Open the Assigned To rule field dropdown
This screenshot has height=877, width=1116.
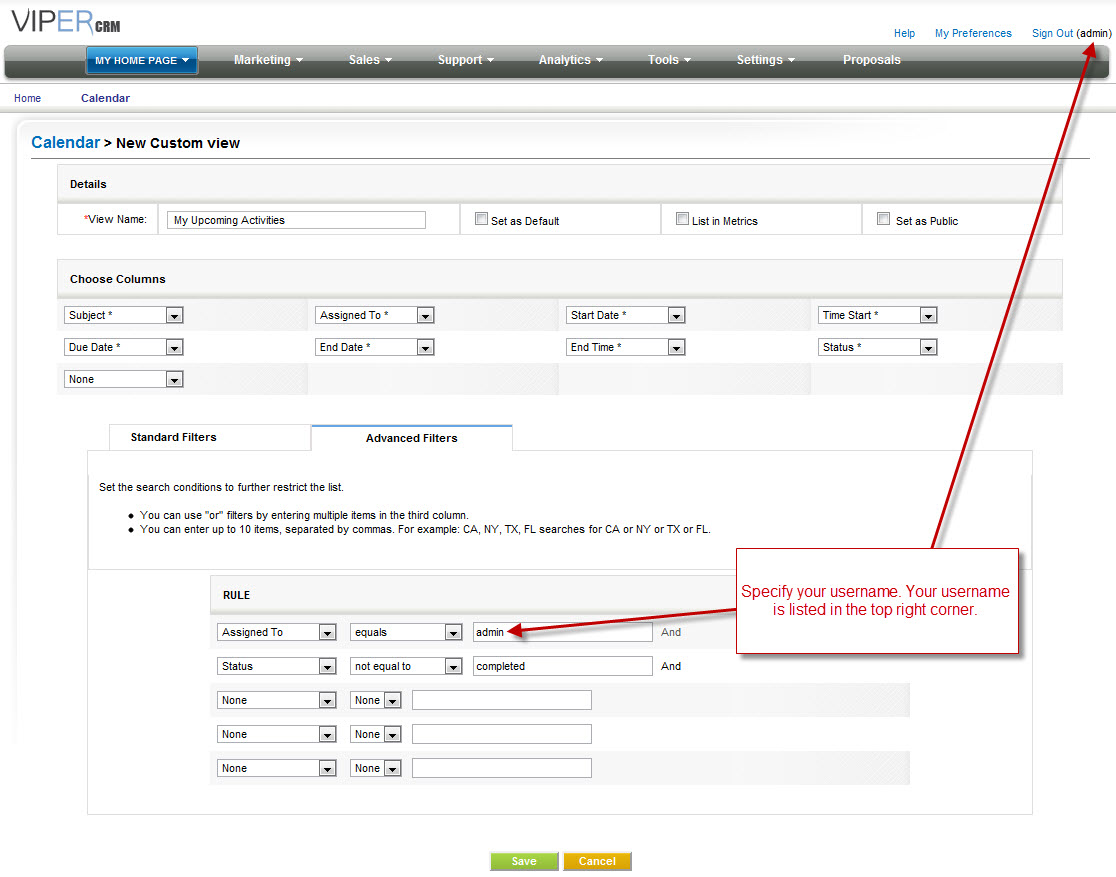(276, 632)
